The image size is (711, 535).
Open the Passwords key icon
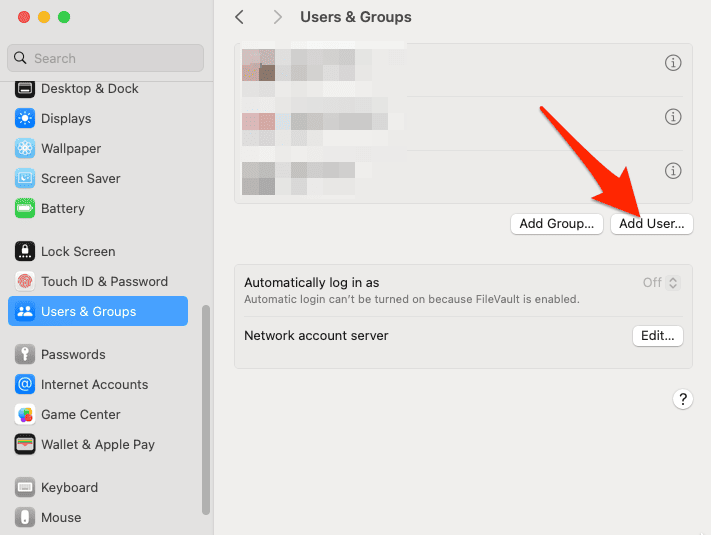click(x=25, y=355)
